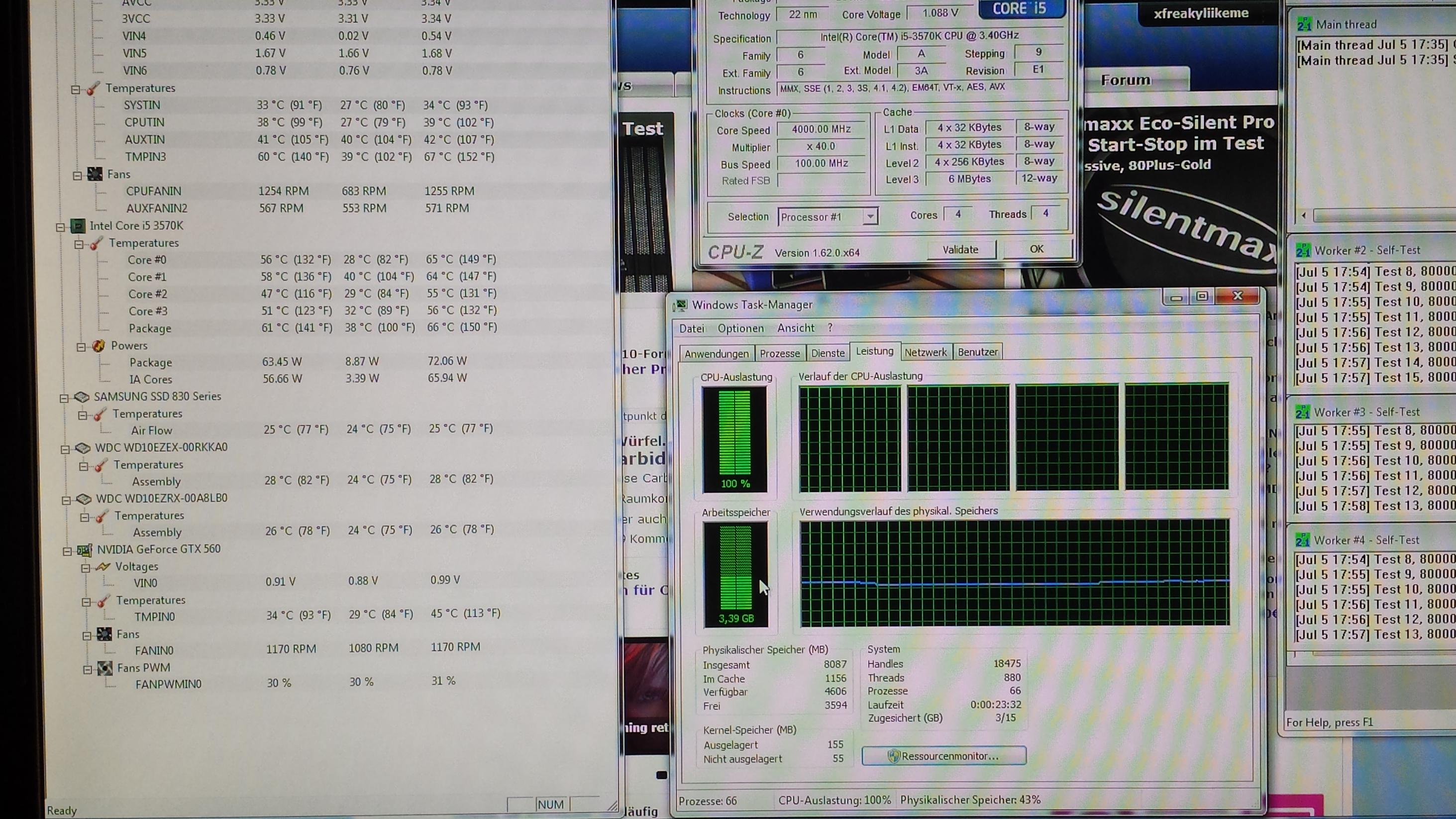Click the Main thread horizontal scrollbar
This screenshot has width=1456, height=819.
pos(1379,215)
